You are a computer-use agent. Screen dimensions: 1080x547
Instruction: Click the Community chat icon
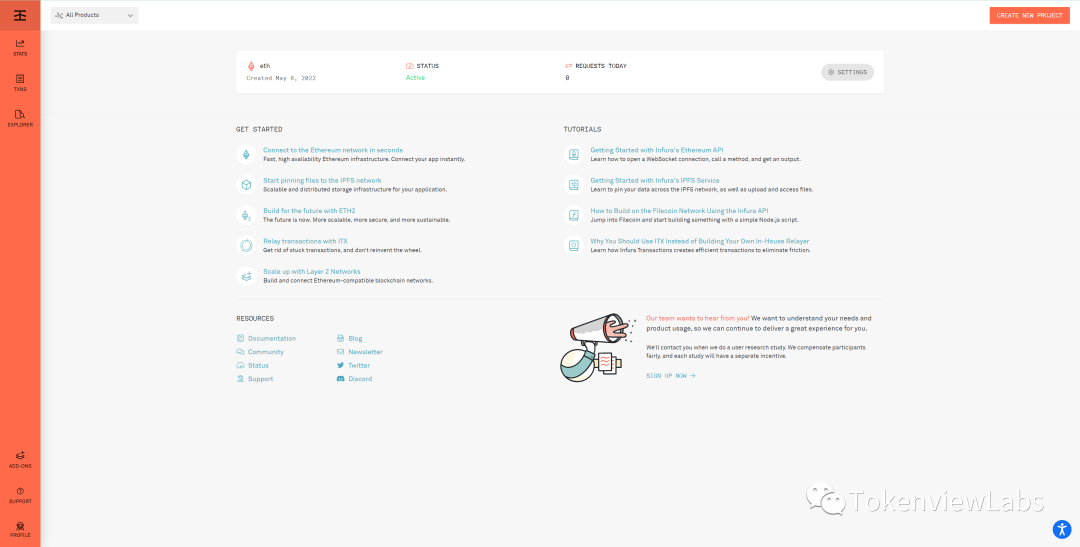coord(240,352)
